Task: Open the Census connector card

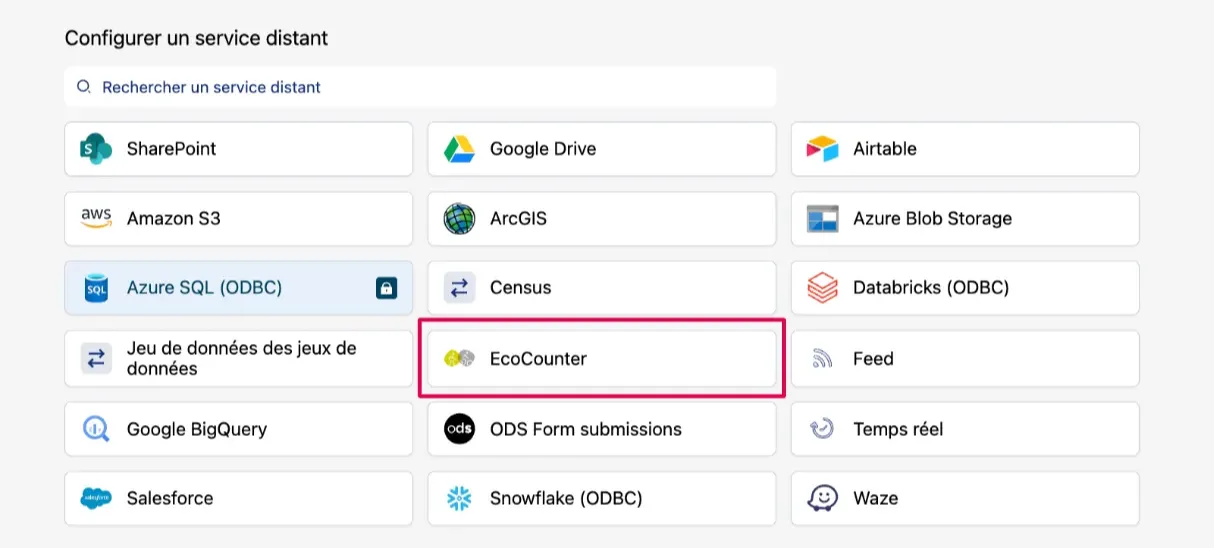Action: (x=602, y=288)
